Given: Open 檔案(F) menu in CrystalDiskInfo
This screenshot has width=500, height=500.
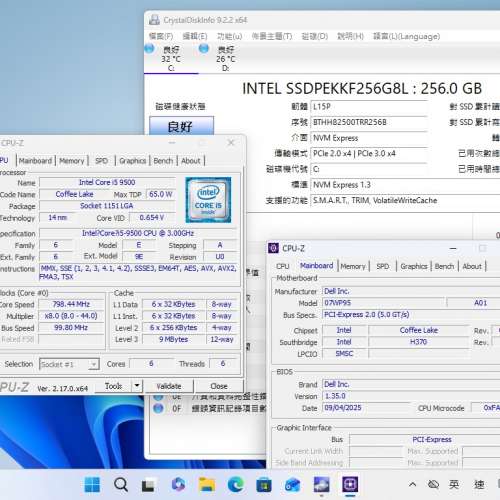Looking at the screenshot, I should point(161,36).
